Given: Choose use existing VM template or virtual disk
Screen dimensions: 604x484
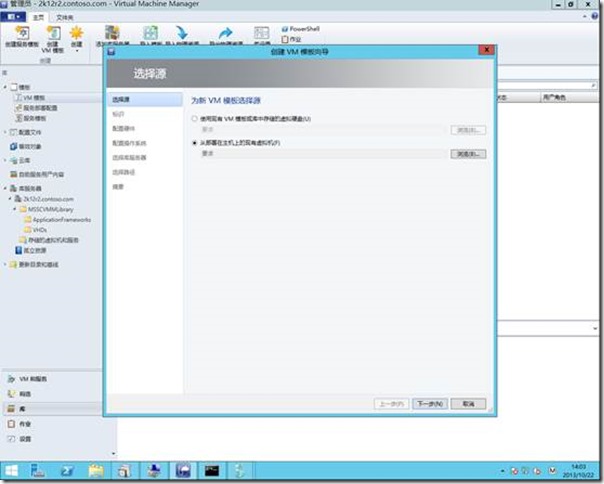Looking at the screenshot, I should pos(195,119).
